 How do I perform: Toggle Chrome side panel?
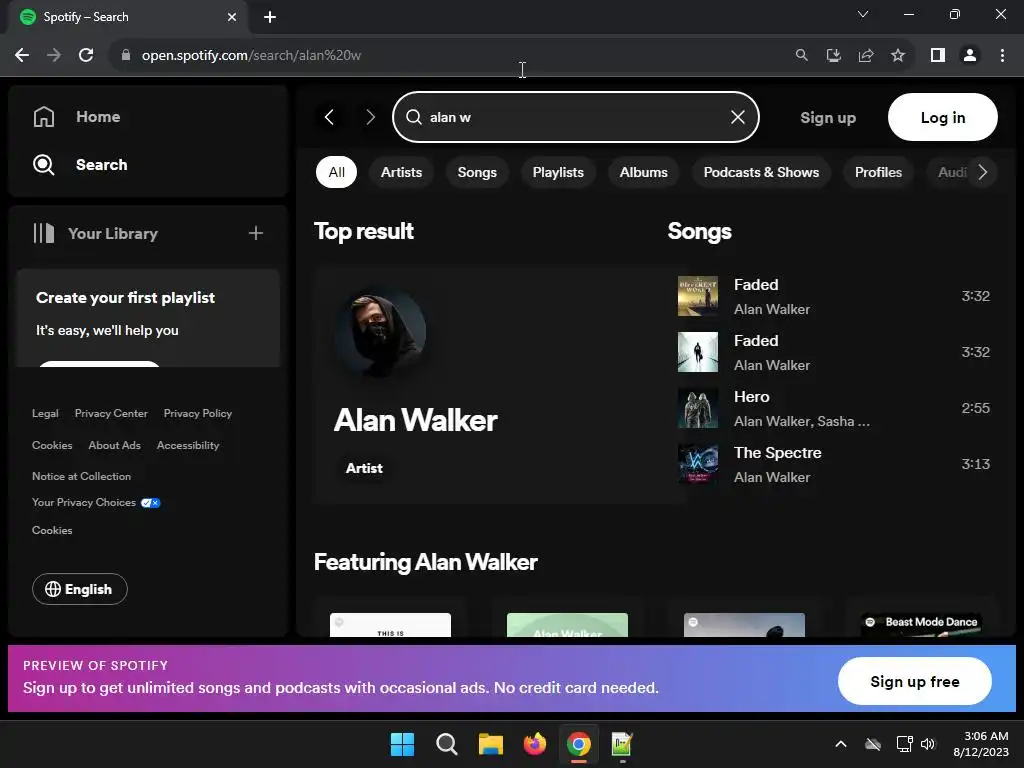pos(938,56)
